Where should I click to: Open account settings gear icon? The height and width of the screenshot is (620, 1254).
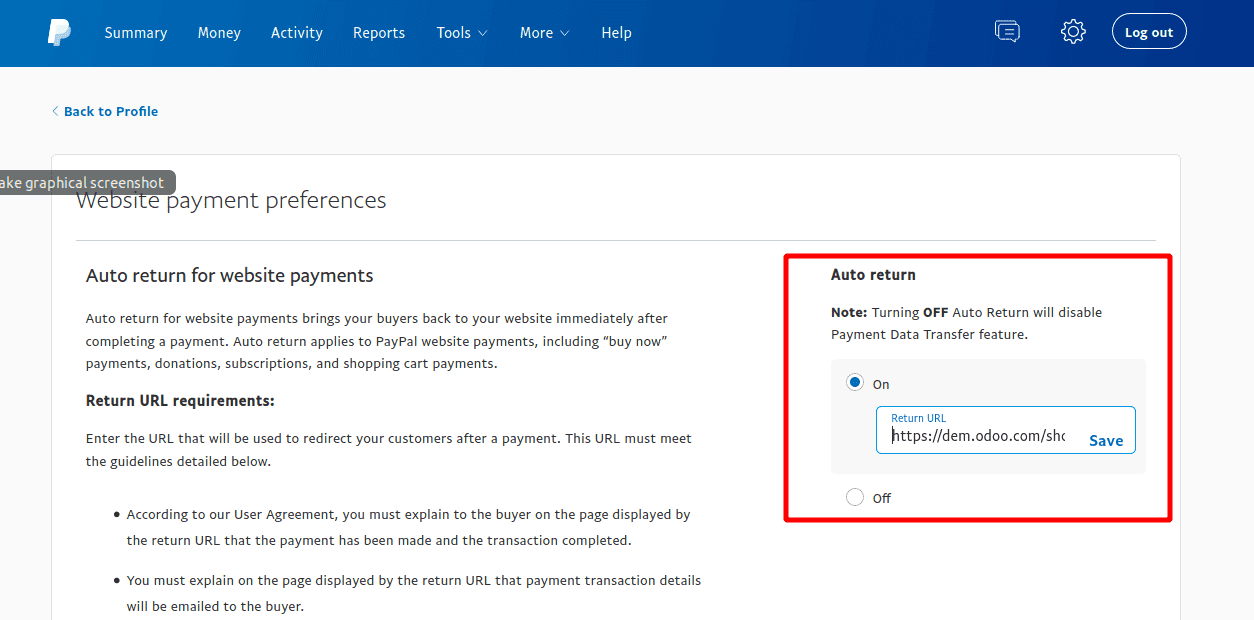[1073, 32]
